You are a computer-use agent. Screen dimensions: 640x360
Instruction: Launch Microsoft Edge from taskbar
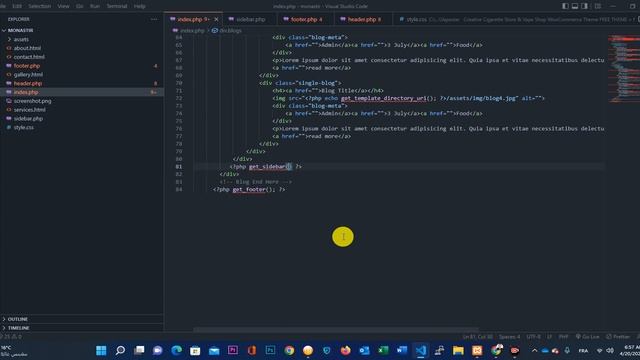click(x=176, y=350)
